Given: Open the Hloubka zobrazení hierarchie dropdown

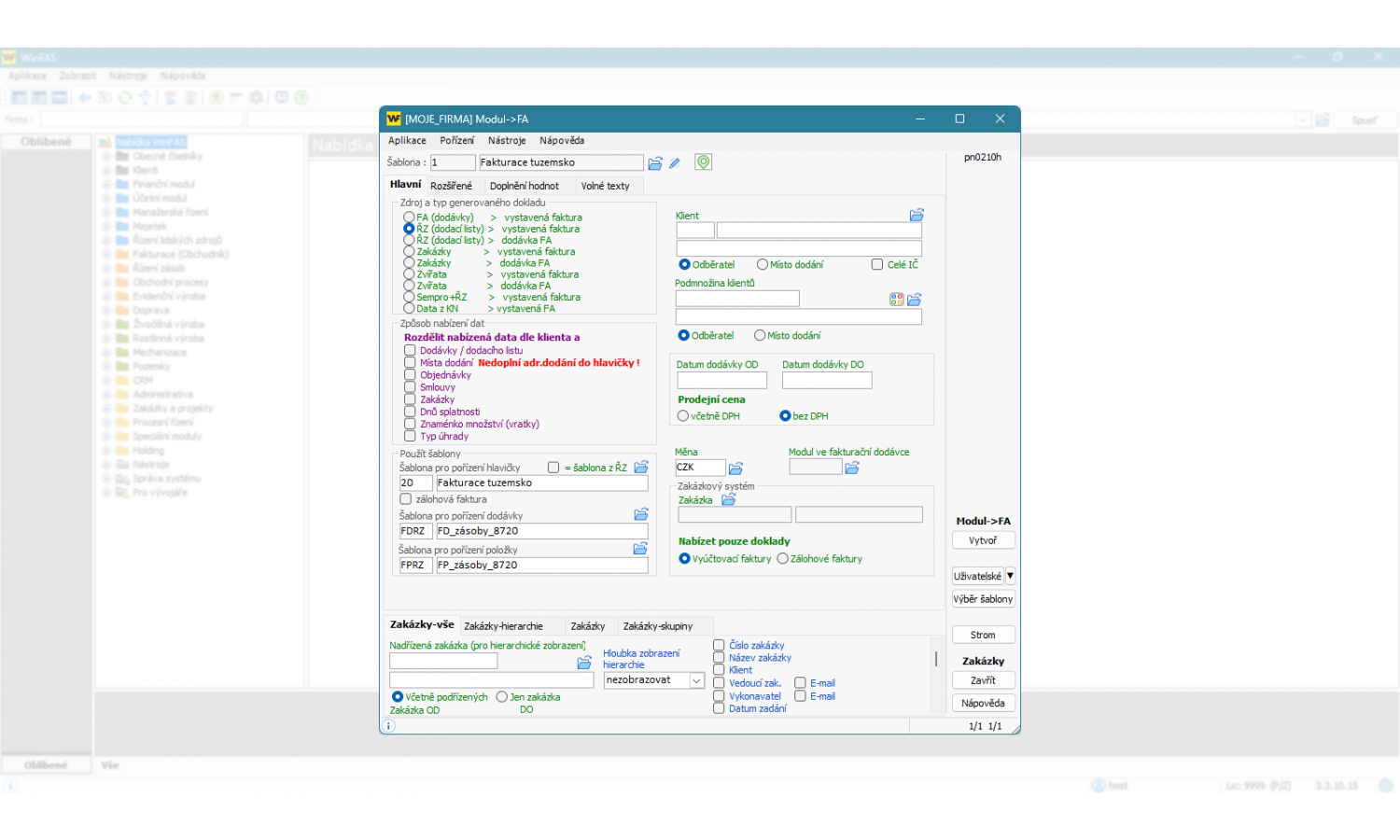Looking at the screenshot, I should point(696,680).
